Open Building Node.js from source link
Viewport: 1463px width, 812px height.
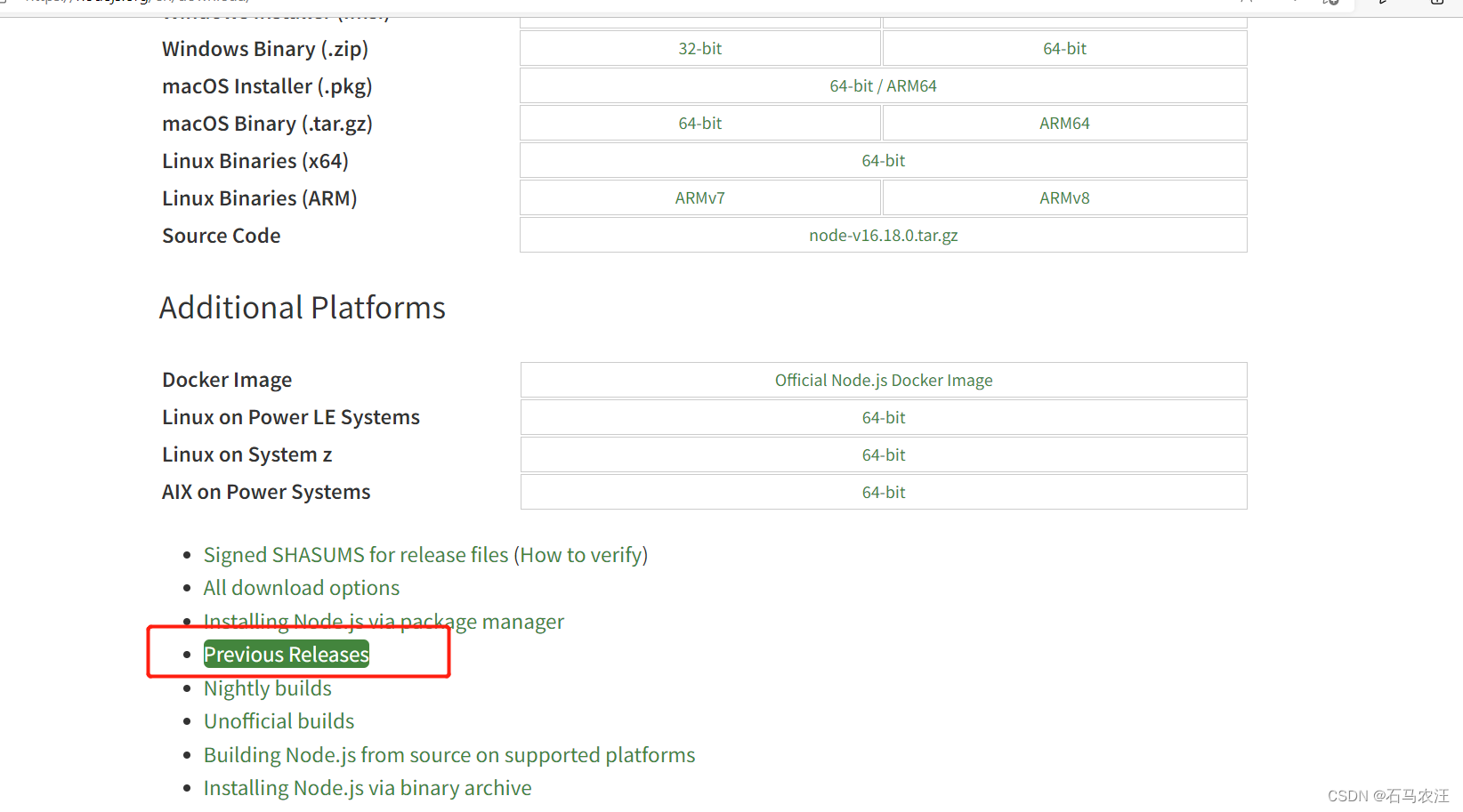click(449, 755)
